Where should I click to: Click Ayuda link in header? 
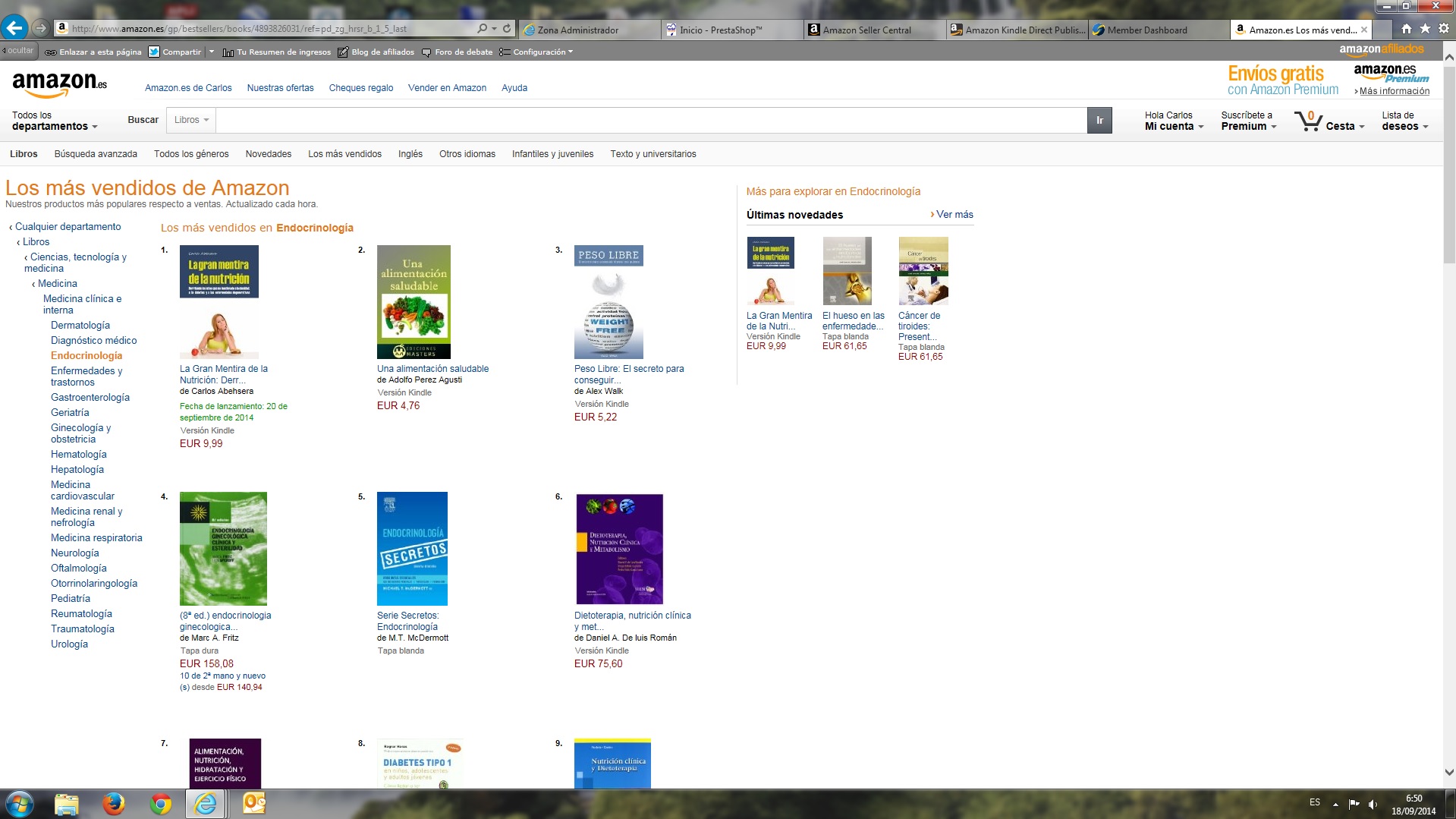(514, 88)
